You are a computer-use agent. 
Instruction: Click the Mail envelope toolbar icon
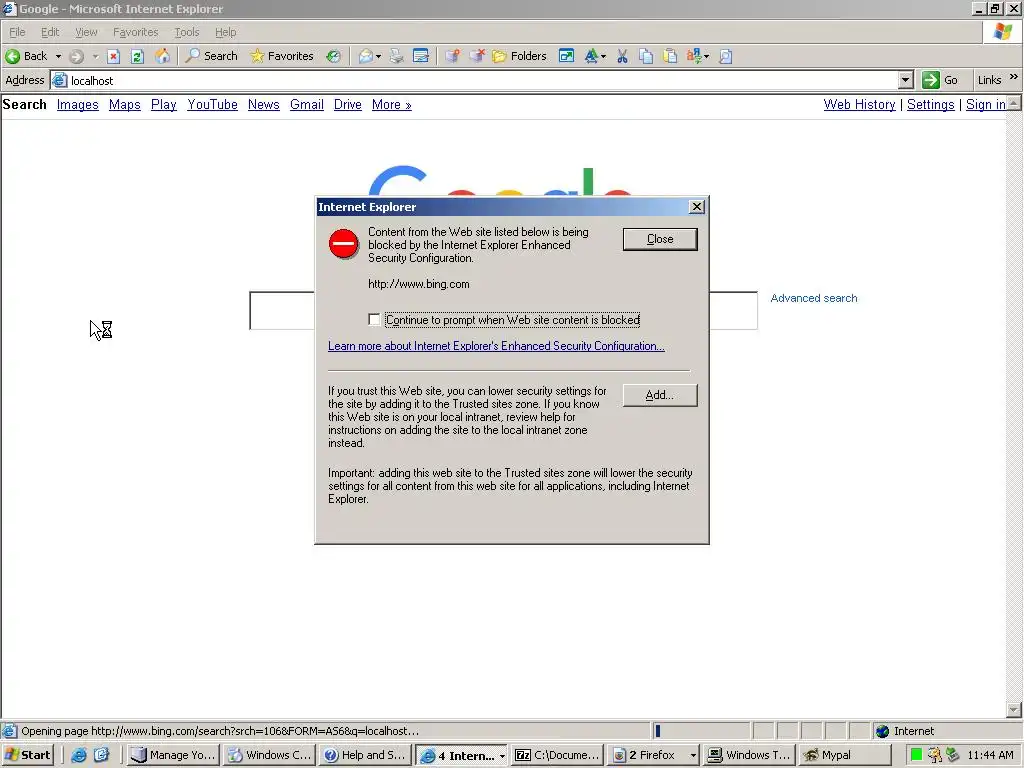[366, 56]
